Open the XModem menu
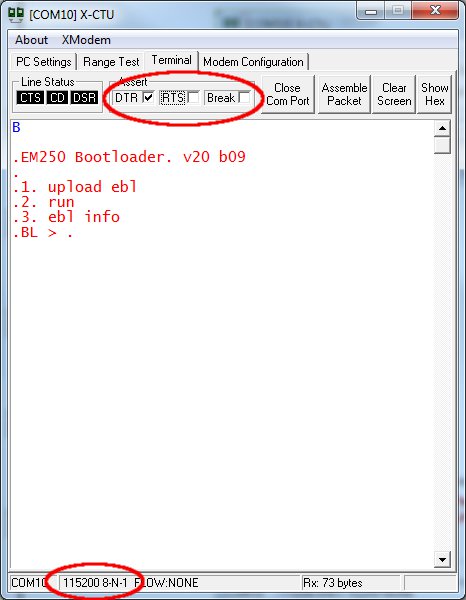This screenshot has width=466, height=600. tap(86, 40)
